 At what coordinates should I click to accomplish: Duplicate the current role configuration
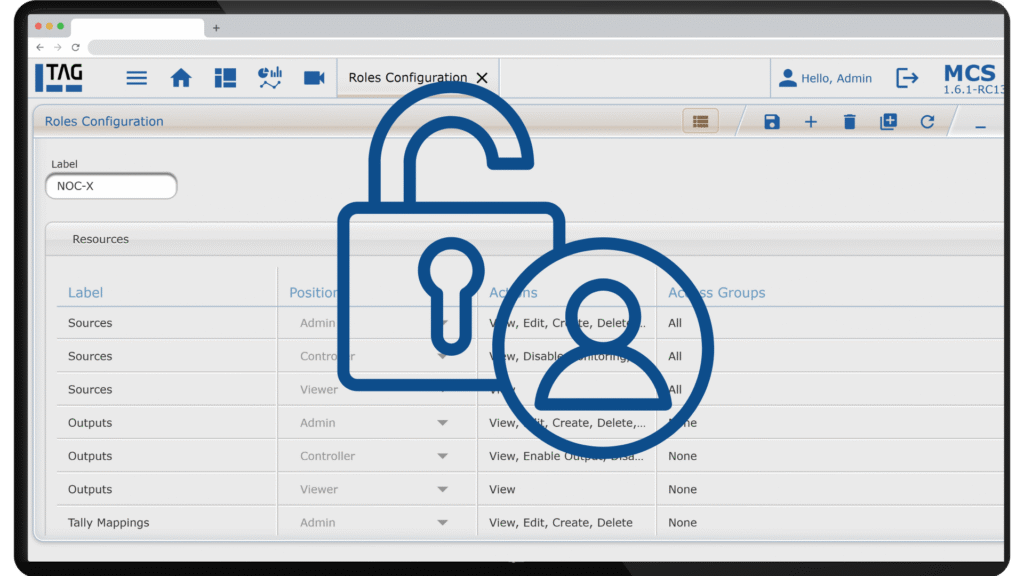click(x=887, y=121)
